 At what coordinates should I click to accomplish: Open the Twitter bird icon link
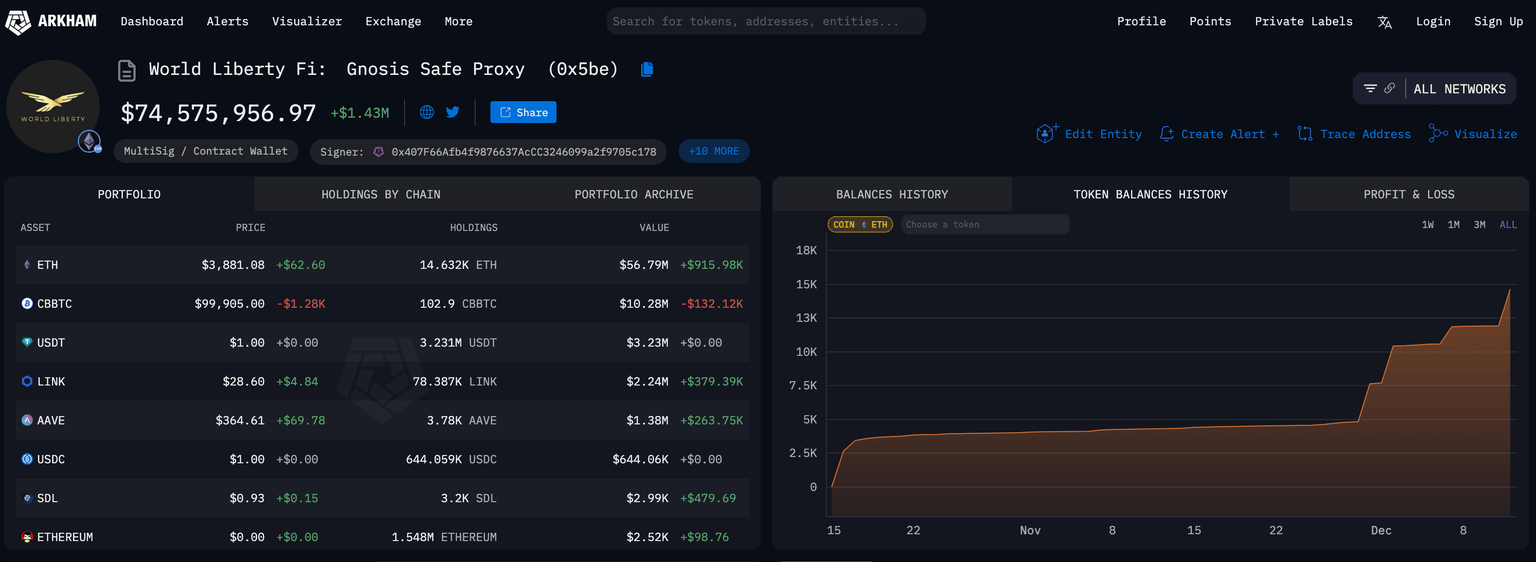[453, 112]
